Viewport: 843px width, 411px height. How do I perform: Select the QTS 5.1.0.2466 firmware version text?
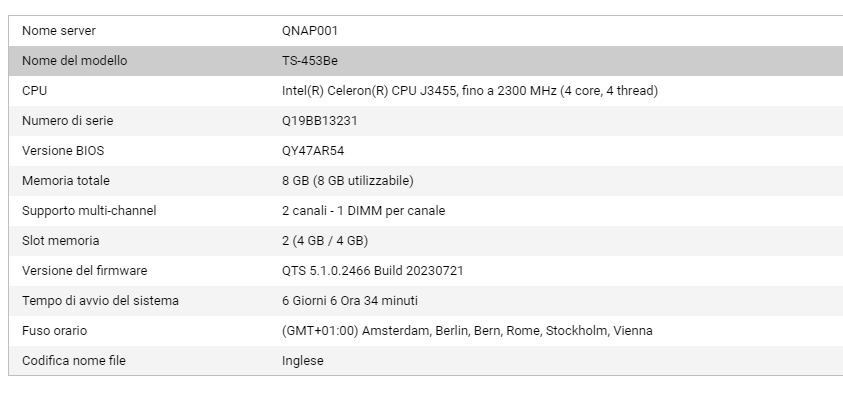point(372,271)
